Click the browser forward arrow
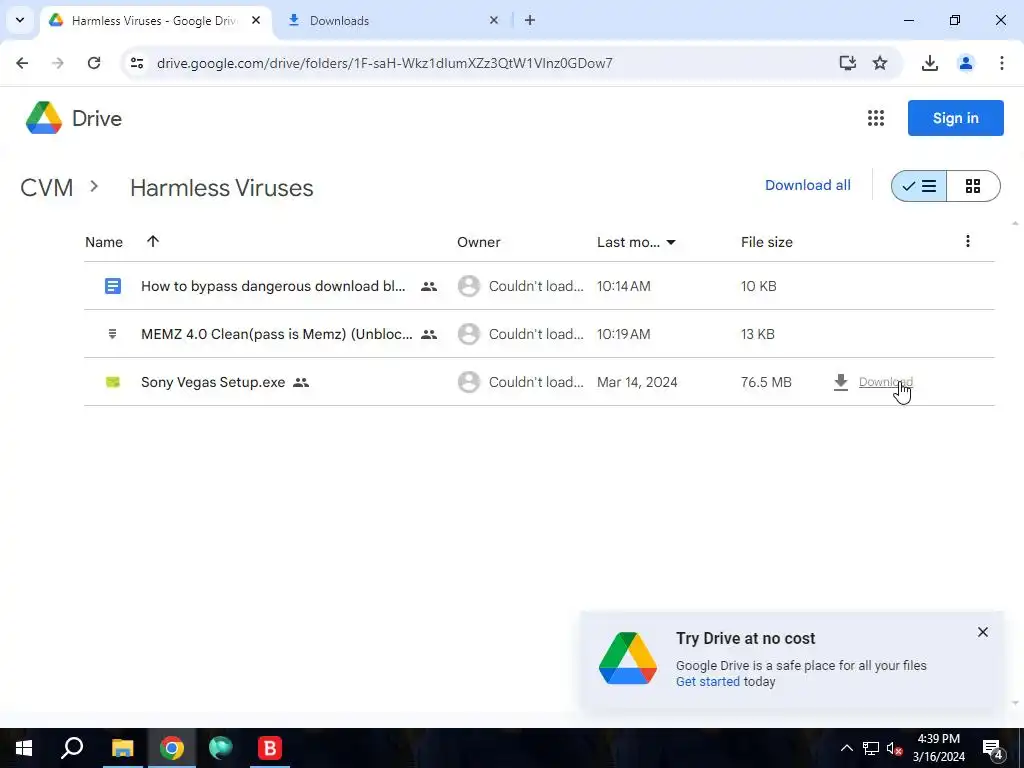 (x=58, y=63)
